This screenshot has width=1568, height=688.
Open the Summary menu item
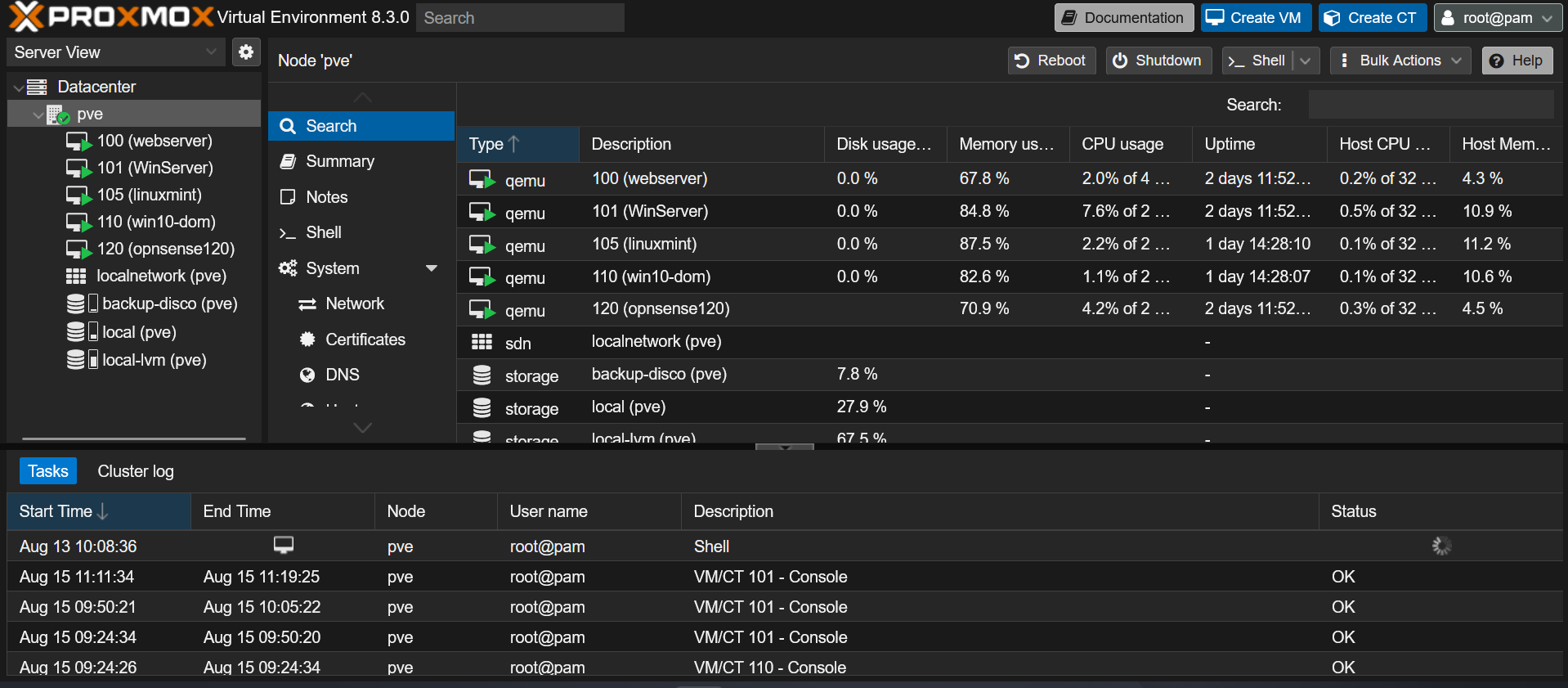tap(361, 161)
